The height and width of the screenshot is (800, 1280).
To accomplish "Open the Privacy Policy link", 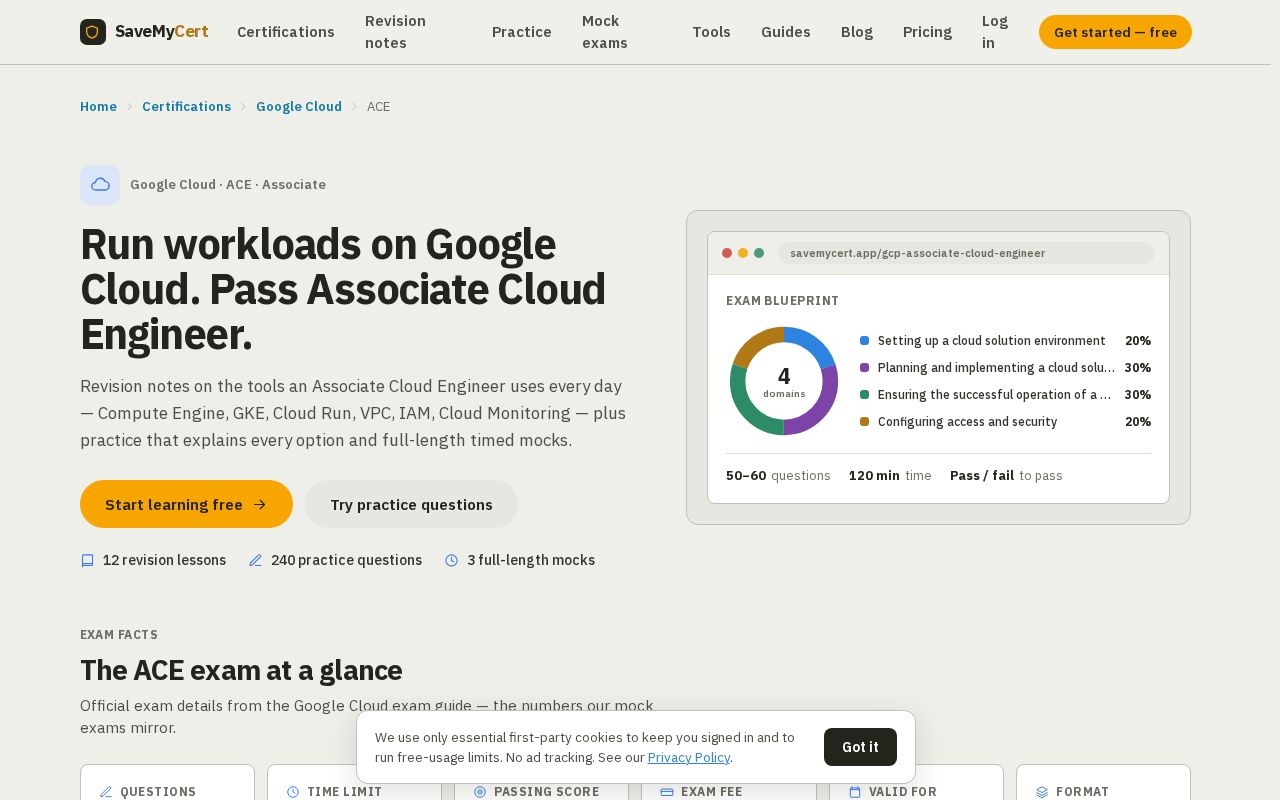I will [689, 758].
